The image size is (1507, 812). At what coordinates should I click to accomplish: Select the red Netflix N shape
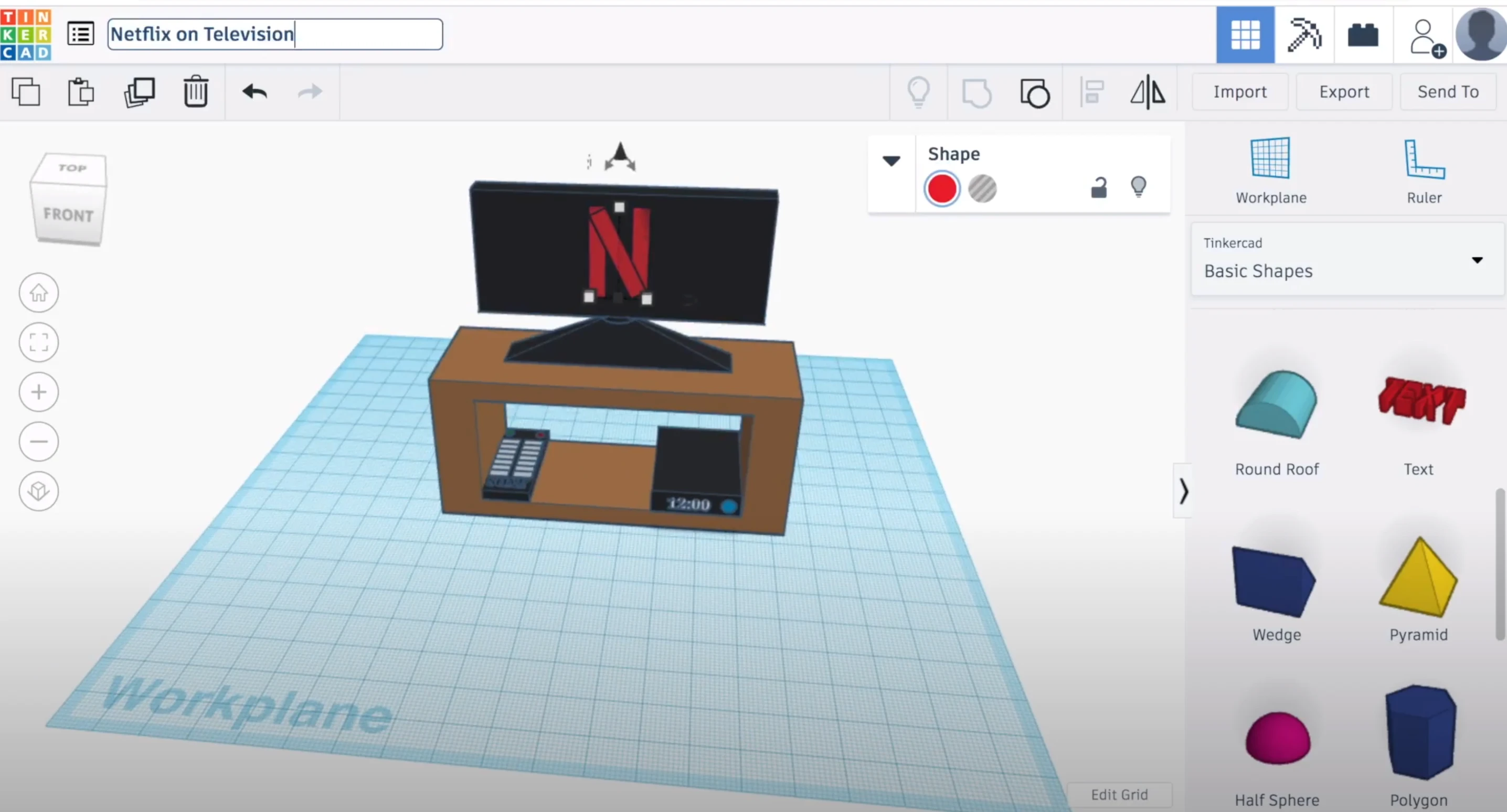point(618,253)
